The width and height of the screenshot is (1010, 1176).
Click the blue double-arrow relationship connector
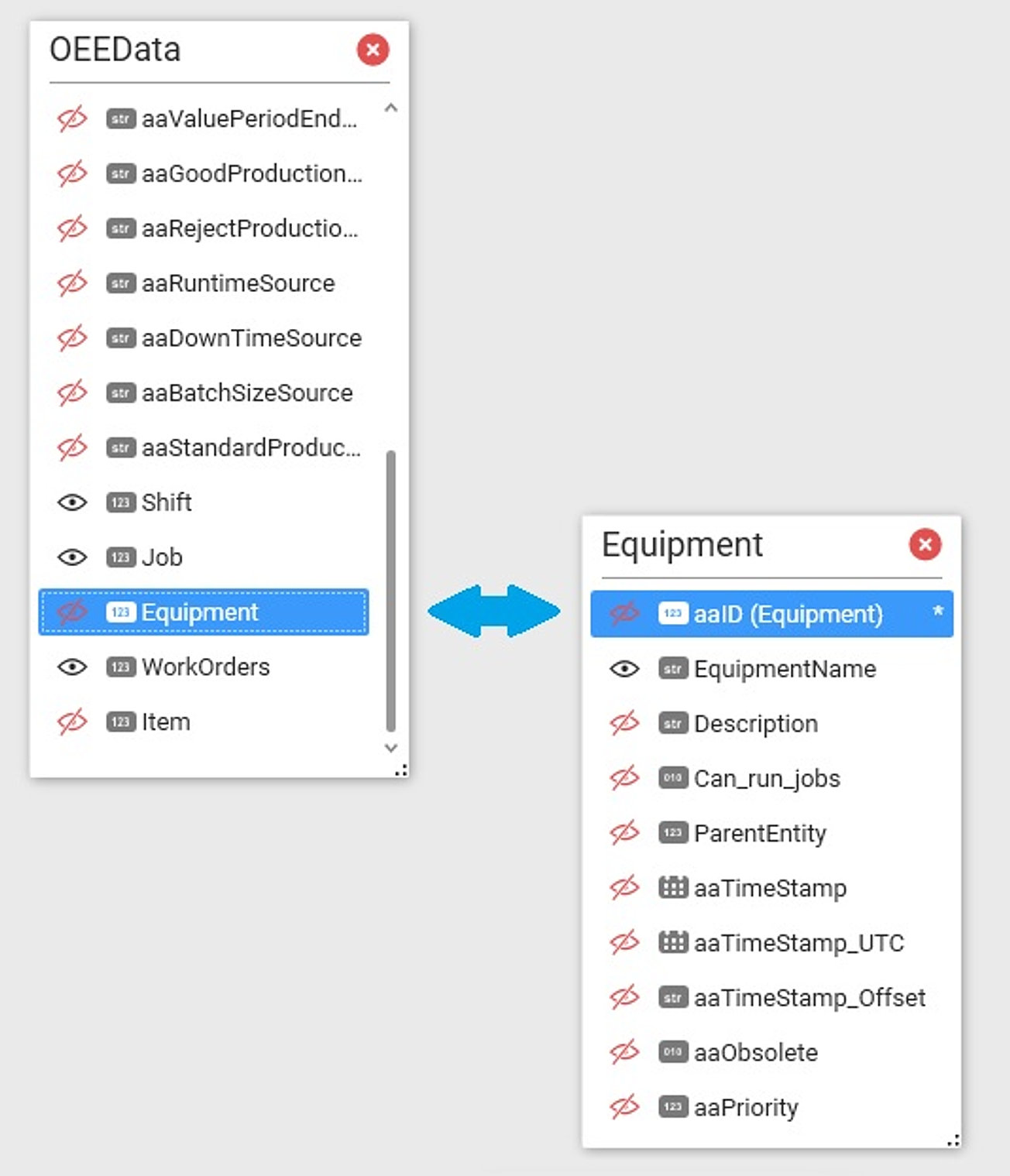tap(493, 611)
